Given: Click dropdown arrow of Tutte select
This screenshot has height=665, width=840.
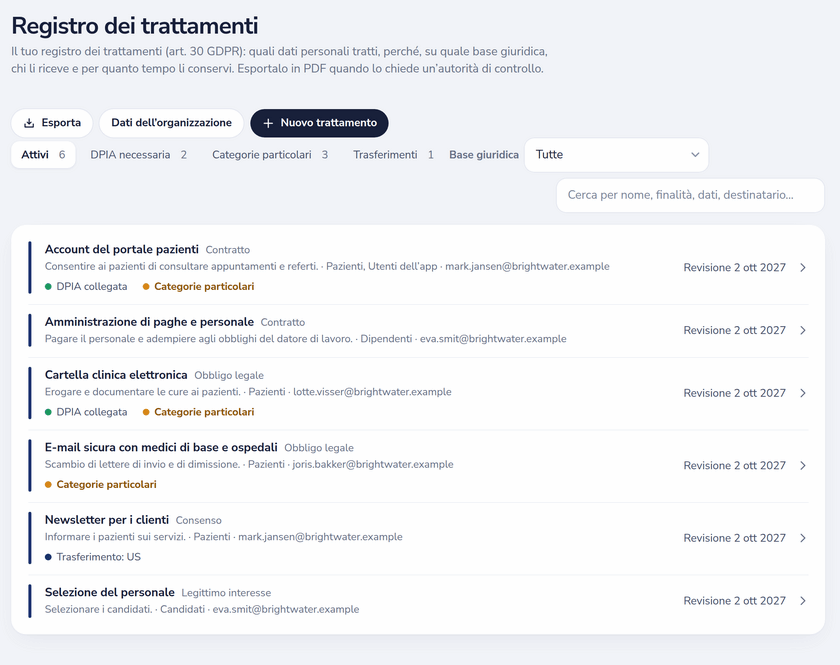Looking at the screenshot, I should 695,155.
